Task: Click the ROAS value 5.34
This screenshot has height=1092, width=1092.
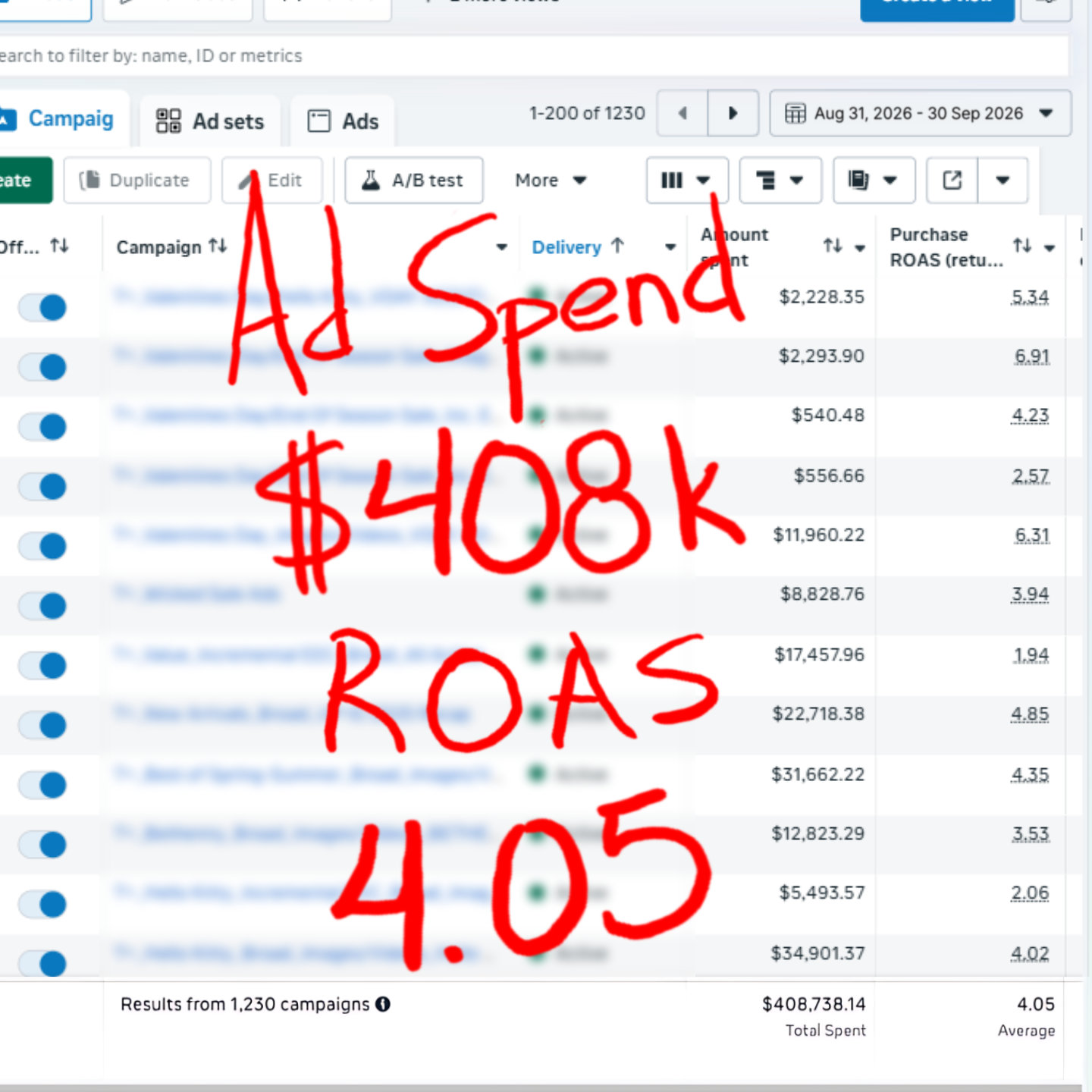Action: pos(1030,297)
